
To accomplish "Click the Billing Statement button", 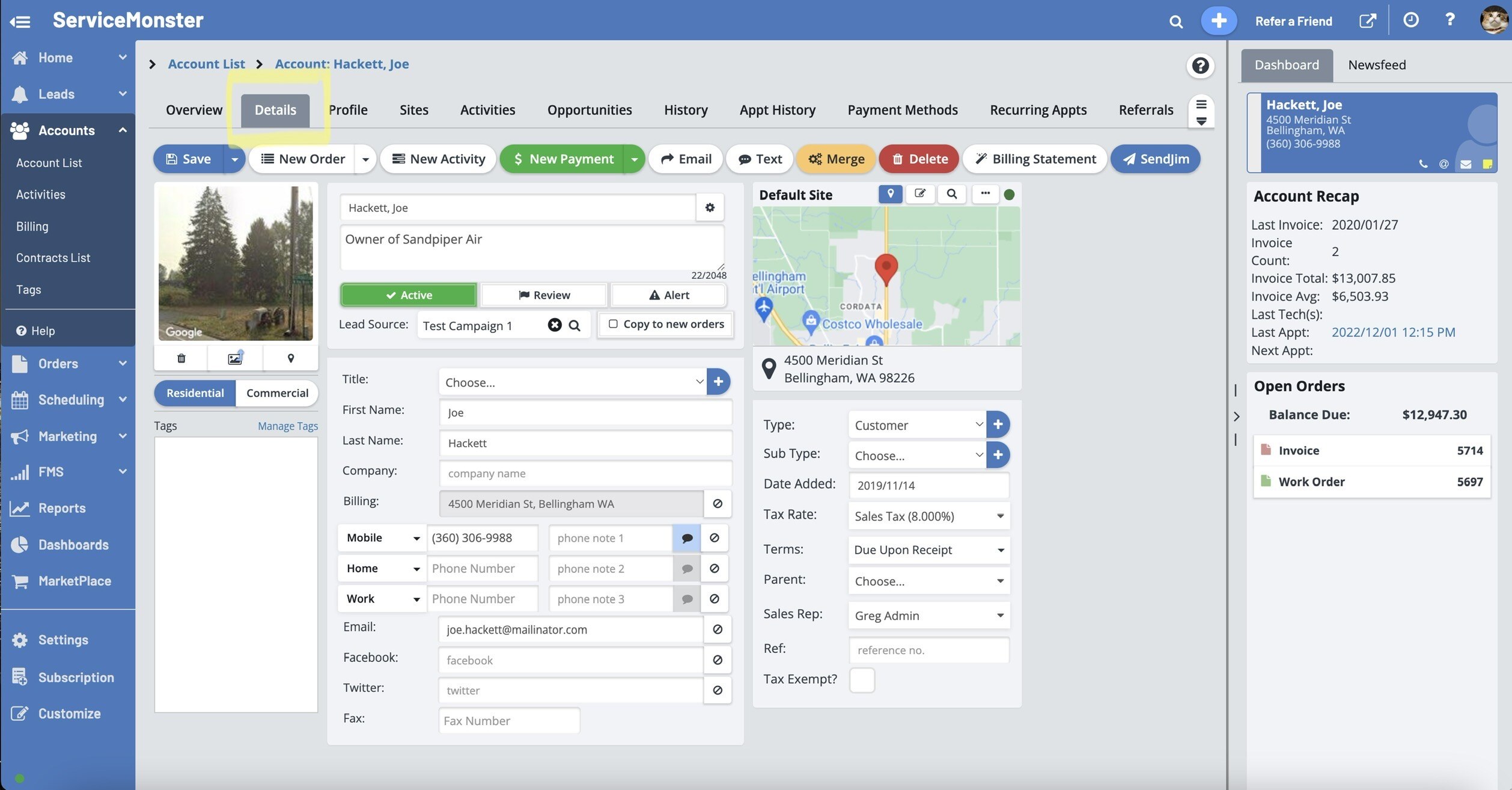I will (x=1035, y=159).
